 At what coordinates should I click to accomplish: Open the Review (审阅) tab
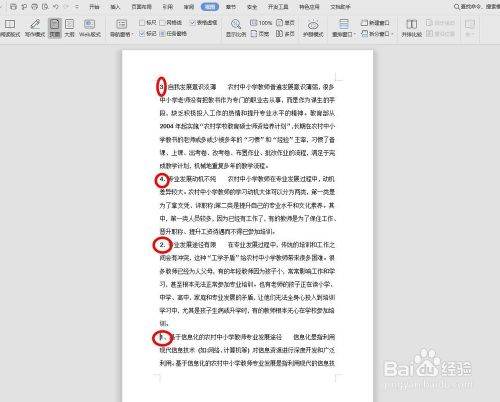[189, 6]
